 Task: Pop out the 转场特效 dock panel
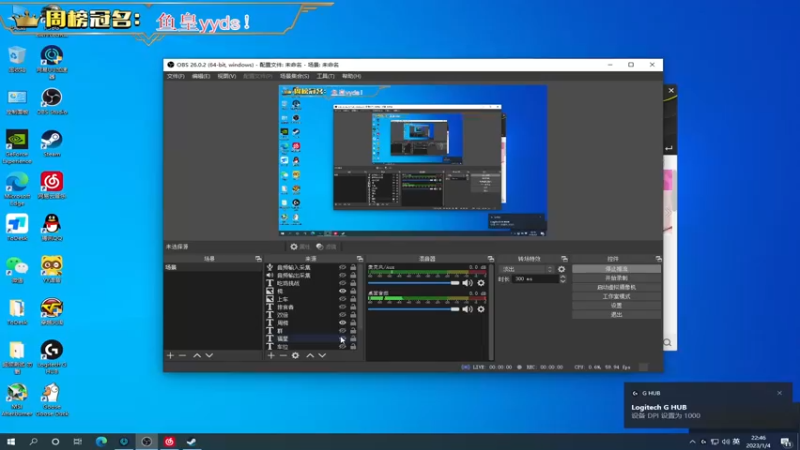(x=564, y=259)
